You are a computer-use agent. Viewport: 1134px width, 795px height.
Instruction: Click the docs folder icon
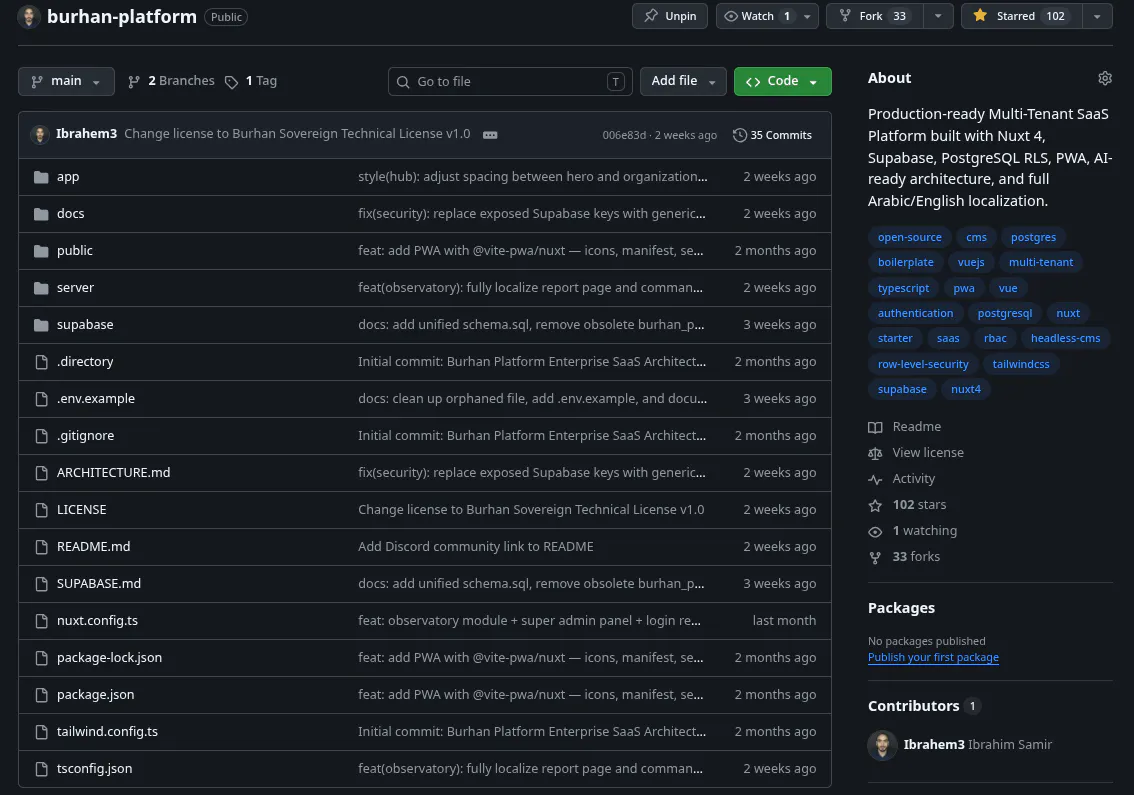(41, 214)
